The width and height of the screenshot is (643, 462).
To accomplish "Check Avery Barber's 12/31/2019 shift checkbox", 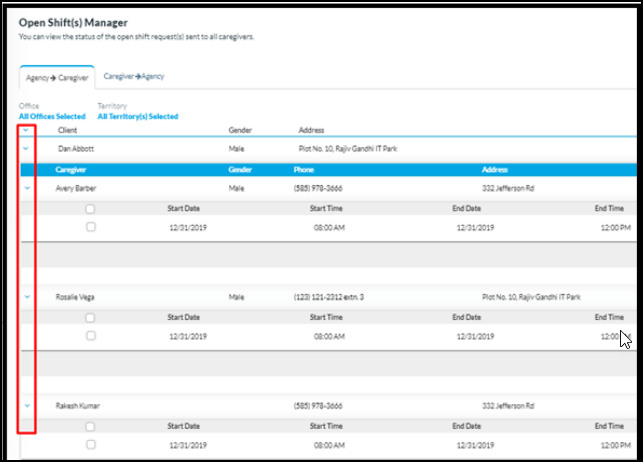I will (91, 227).
